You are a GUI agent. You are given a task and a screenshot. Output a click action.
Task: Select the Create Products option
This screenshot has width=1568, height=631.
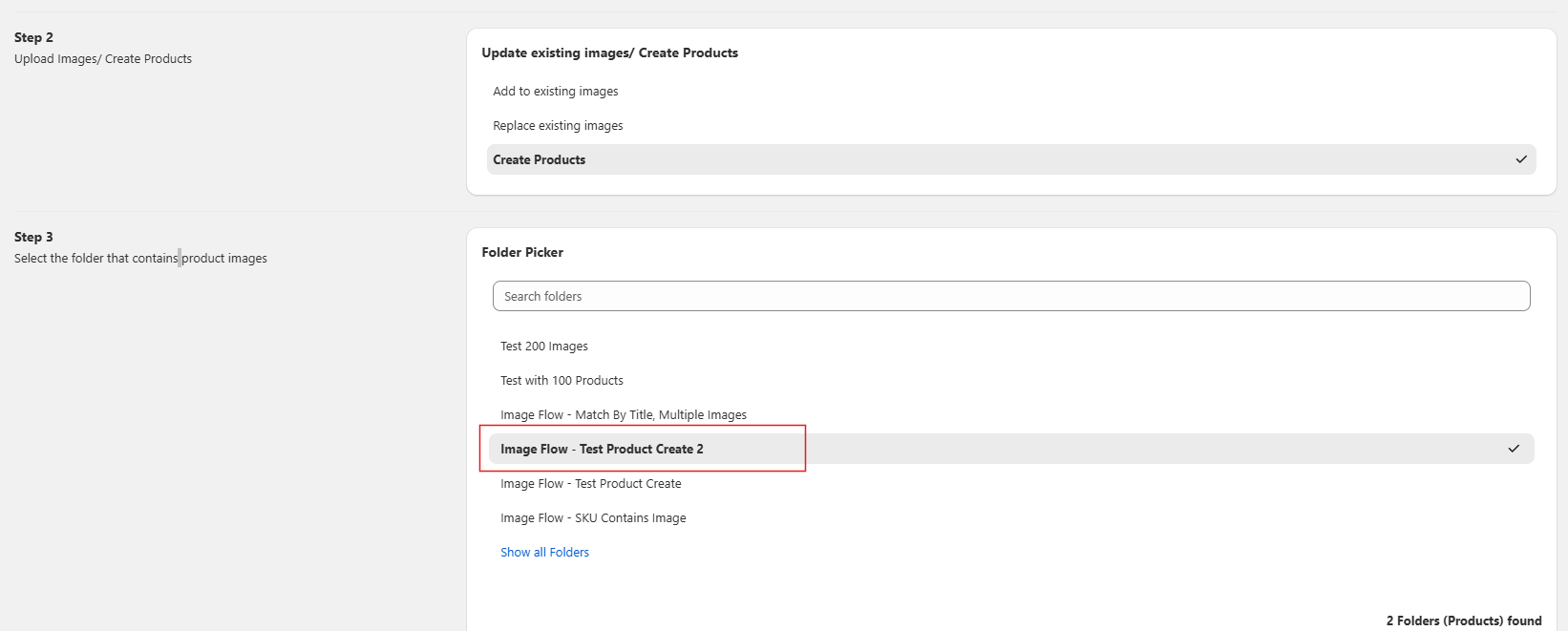coord(540,160)
